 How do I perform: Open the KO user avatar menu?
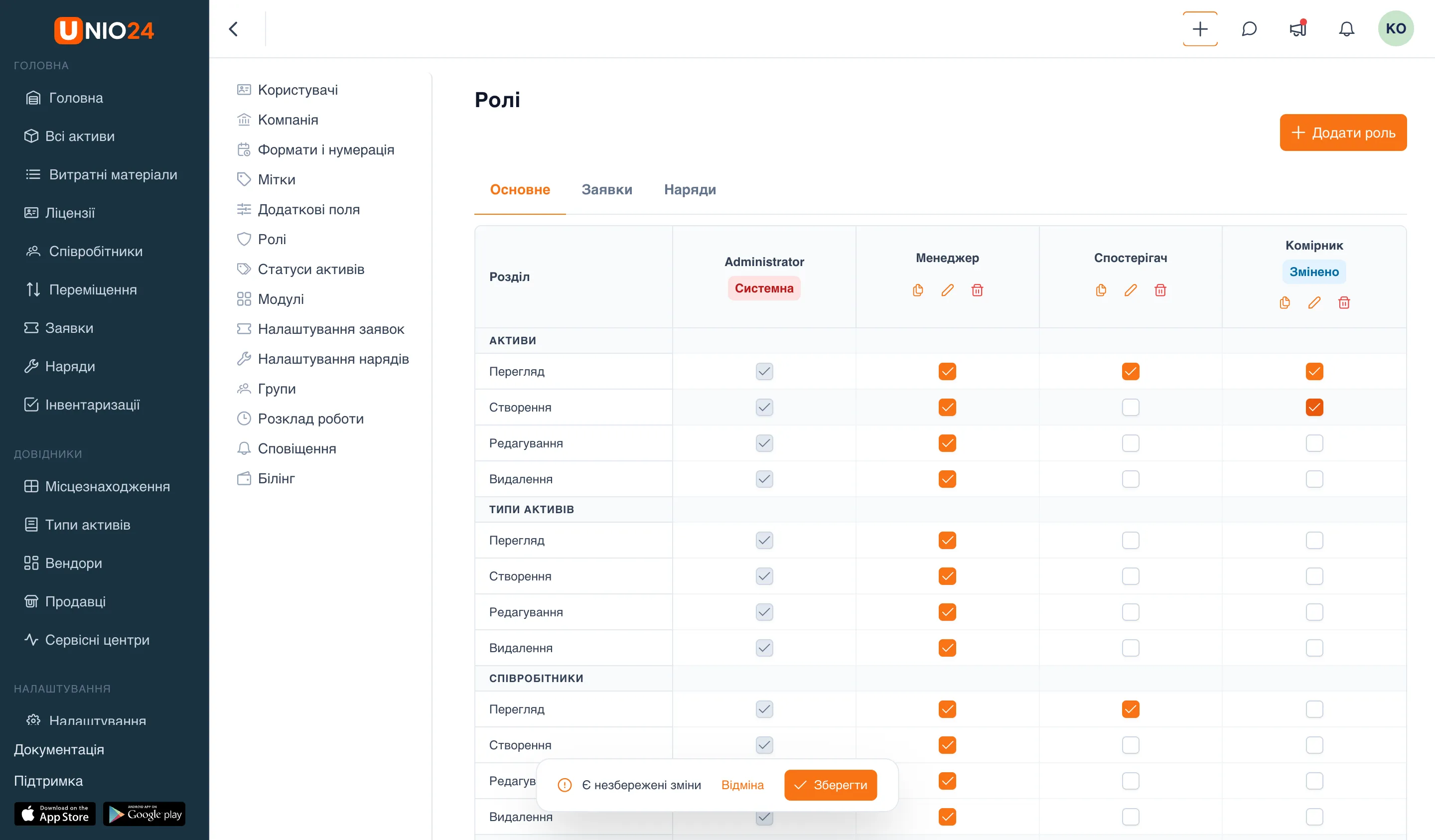pos(1396,28)
